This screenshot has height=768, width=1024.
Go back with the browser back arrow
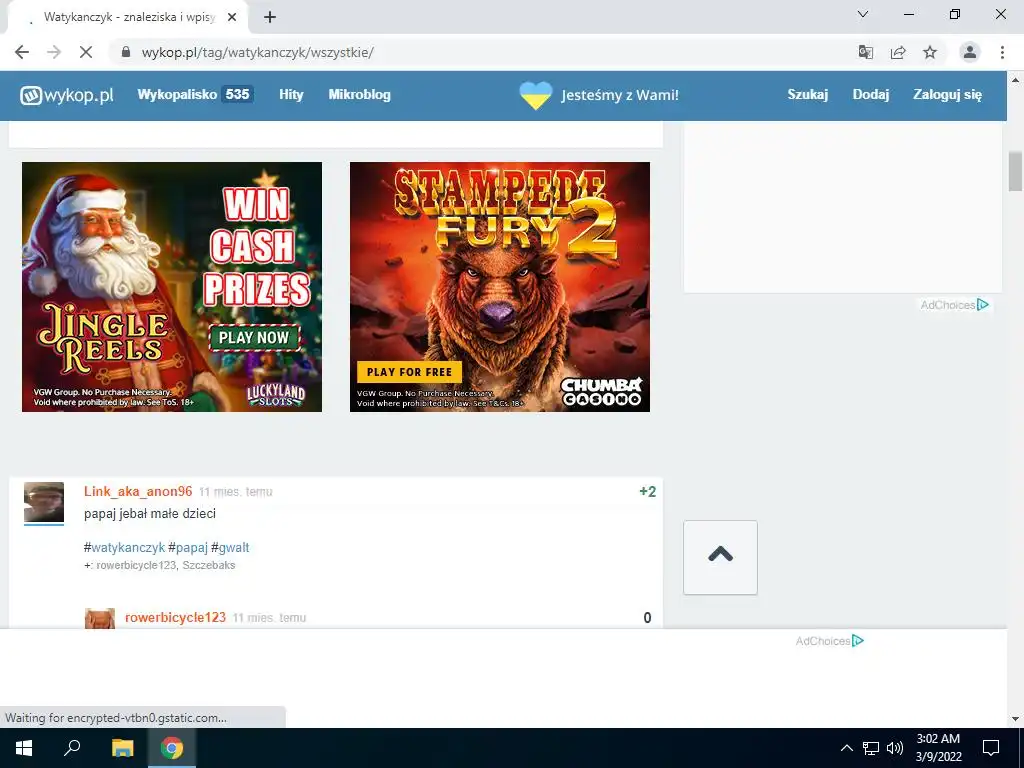click(22, 52)
